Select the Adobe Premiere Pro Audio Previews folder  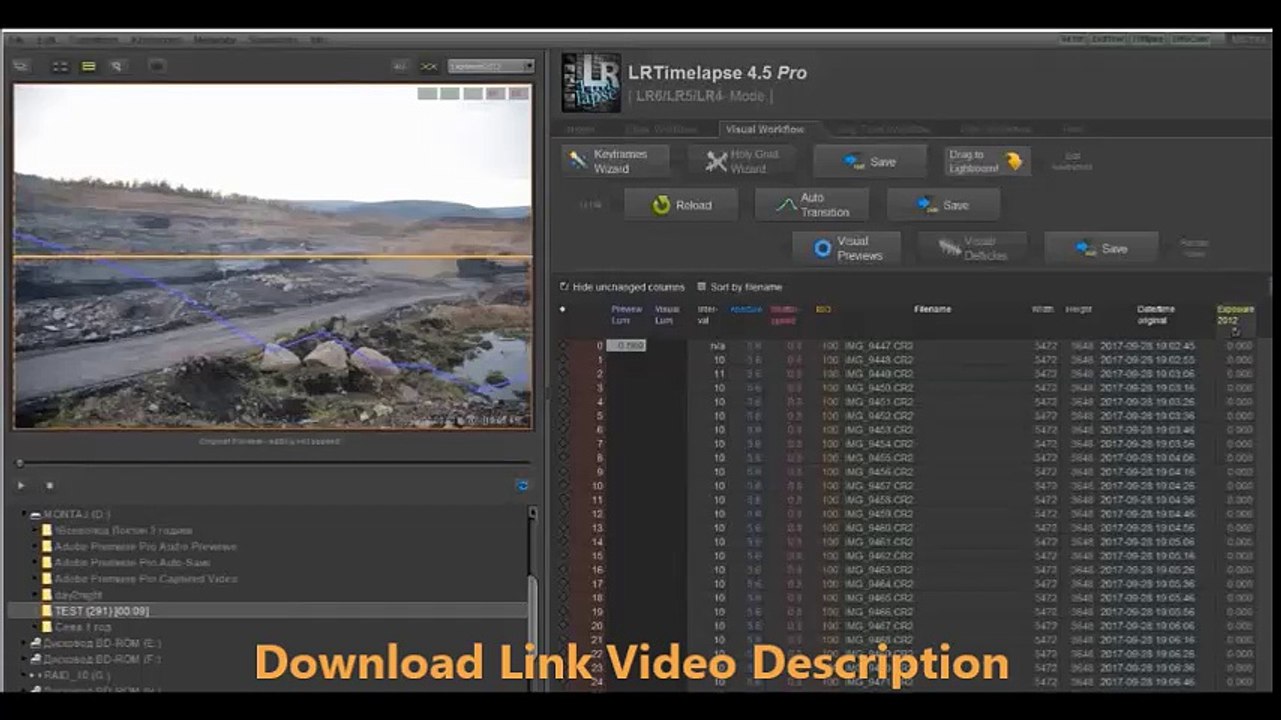tap(146, 547)
